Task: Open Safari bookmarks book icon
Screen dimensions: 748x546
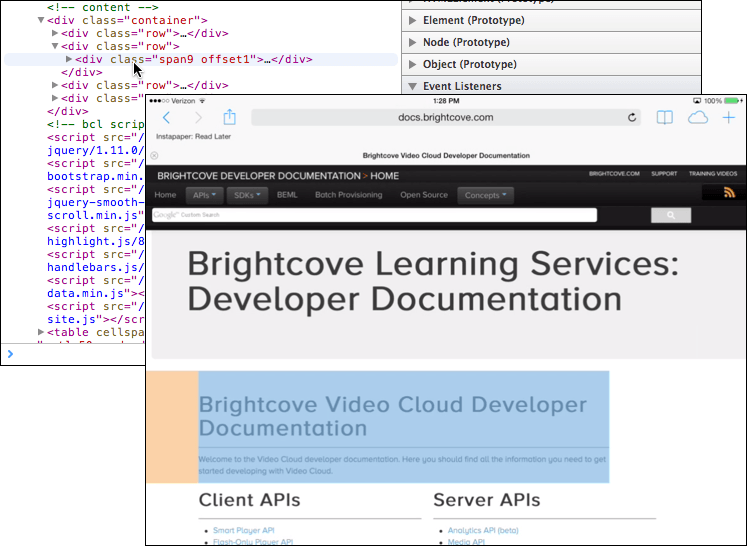Action: coord(664,118)
